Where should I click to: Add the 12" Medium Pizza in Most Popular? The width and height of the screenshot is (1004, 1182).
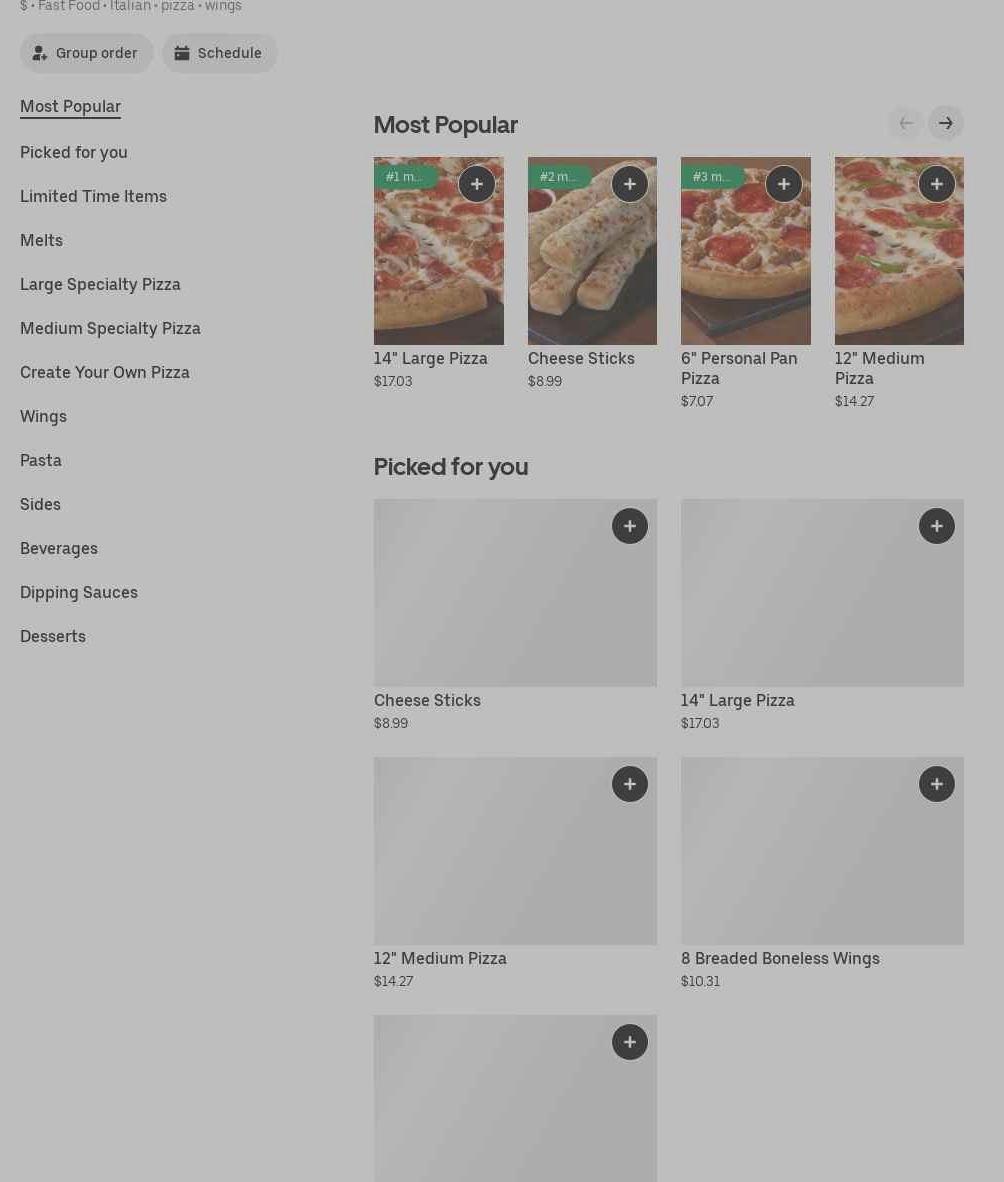pos(936,184)
